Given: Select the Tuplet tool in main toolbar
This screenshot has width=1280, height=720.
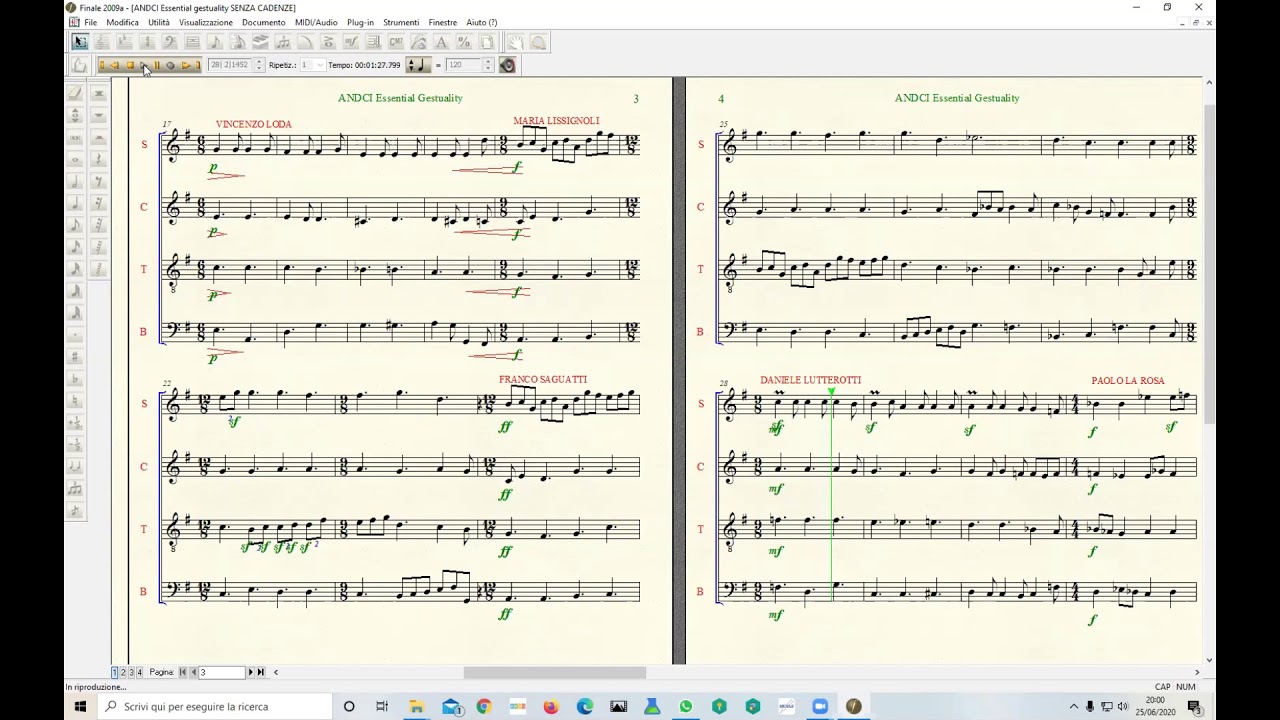Looking at the screenshot, I should click(x=283, y=42).
